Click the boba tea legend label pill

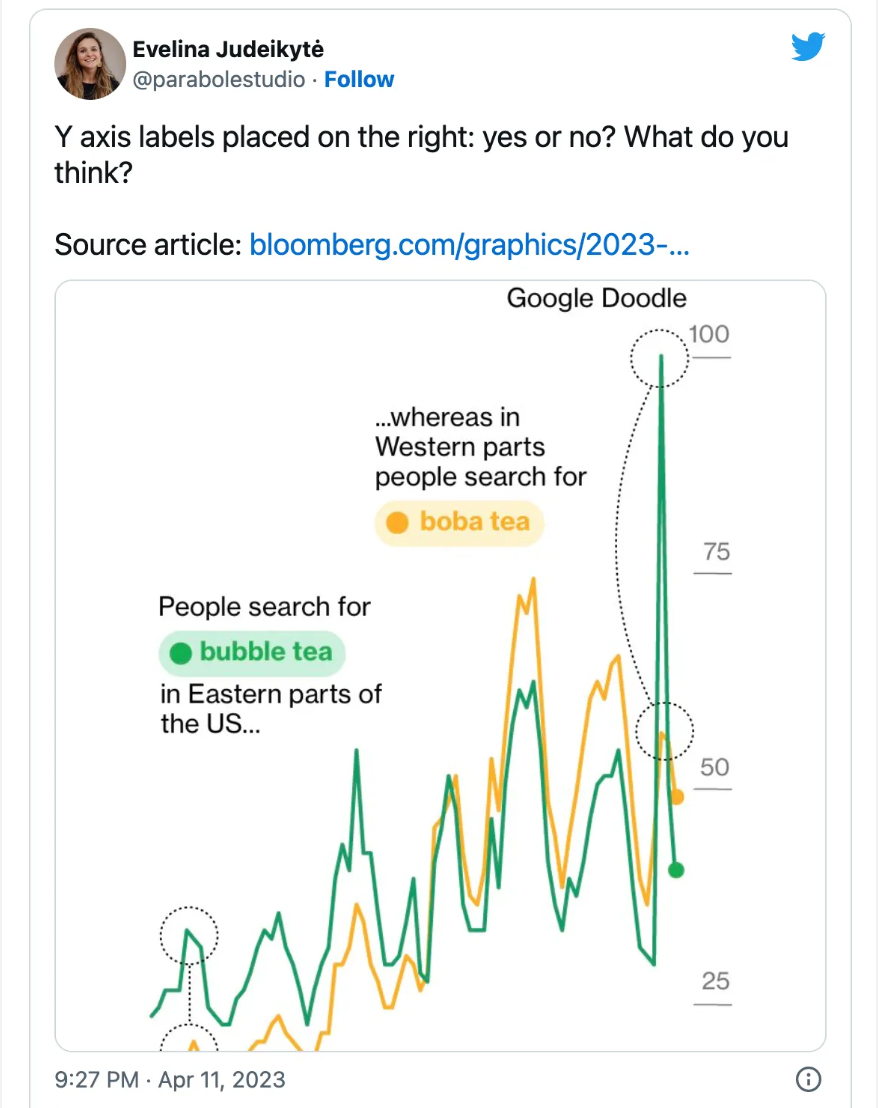pos(460,522)
